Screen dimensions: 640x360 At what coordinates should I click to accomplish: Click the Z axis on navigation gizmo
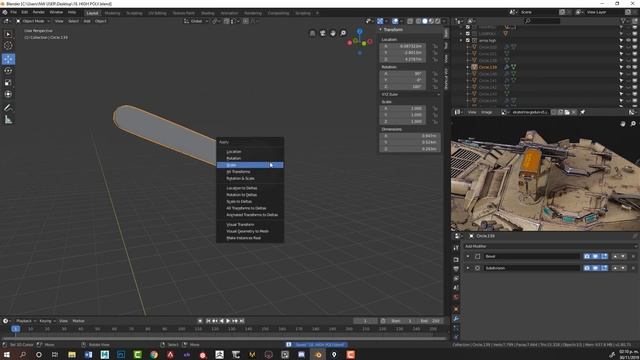tap(360, 31)
